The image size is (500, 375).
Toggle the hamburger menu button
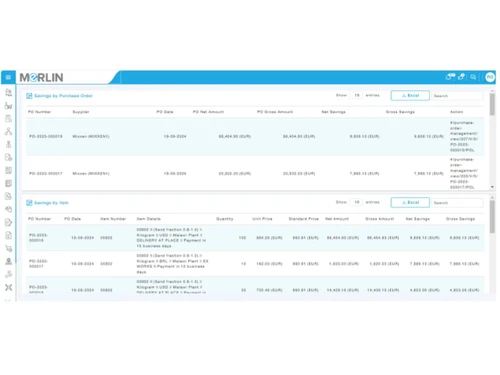(8, 77)
